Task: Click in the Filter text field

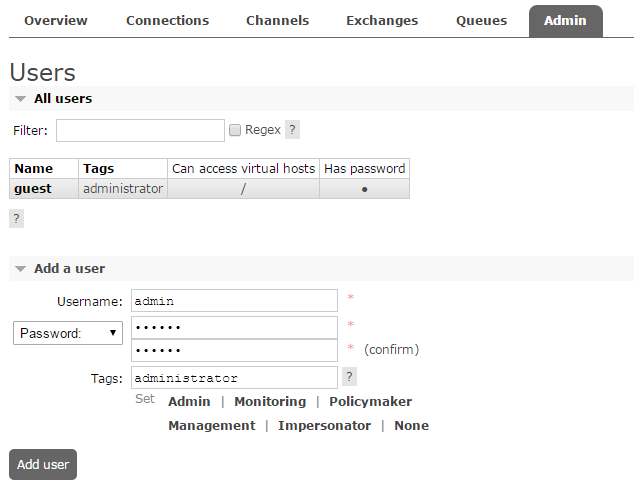Action: pos(140,130)
